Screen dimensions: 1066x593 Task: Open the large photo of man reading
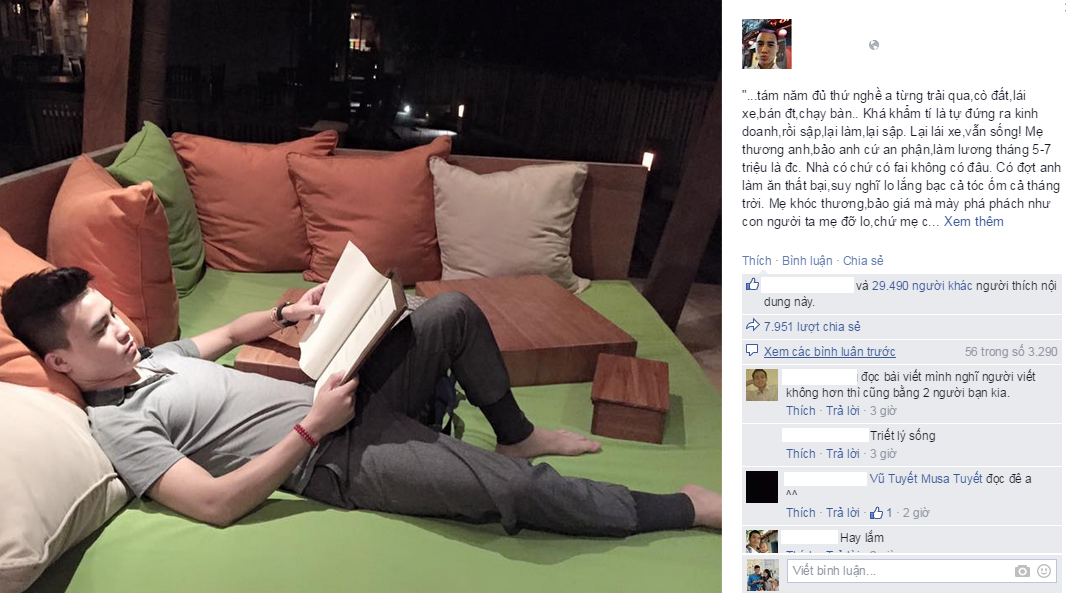(360, 296)
